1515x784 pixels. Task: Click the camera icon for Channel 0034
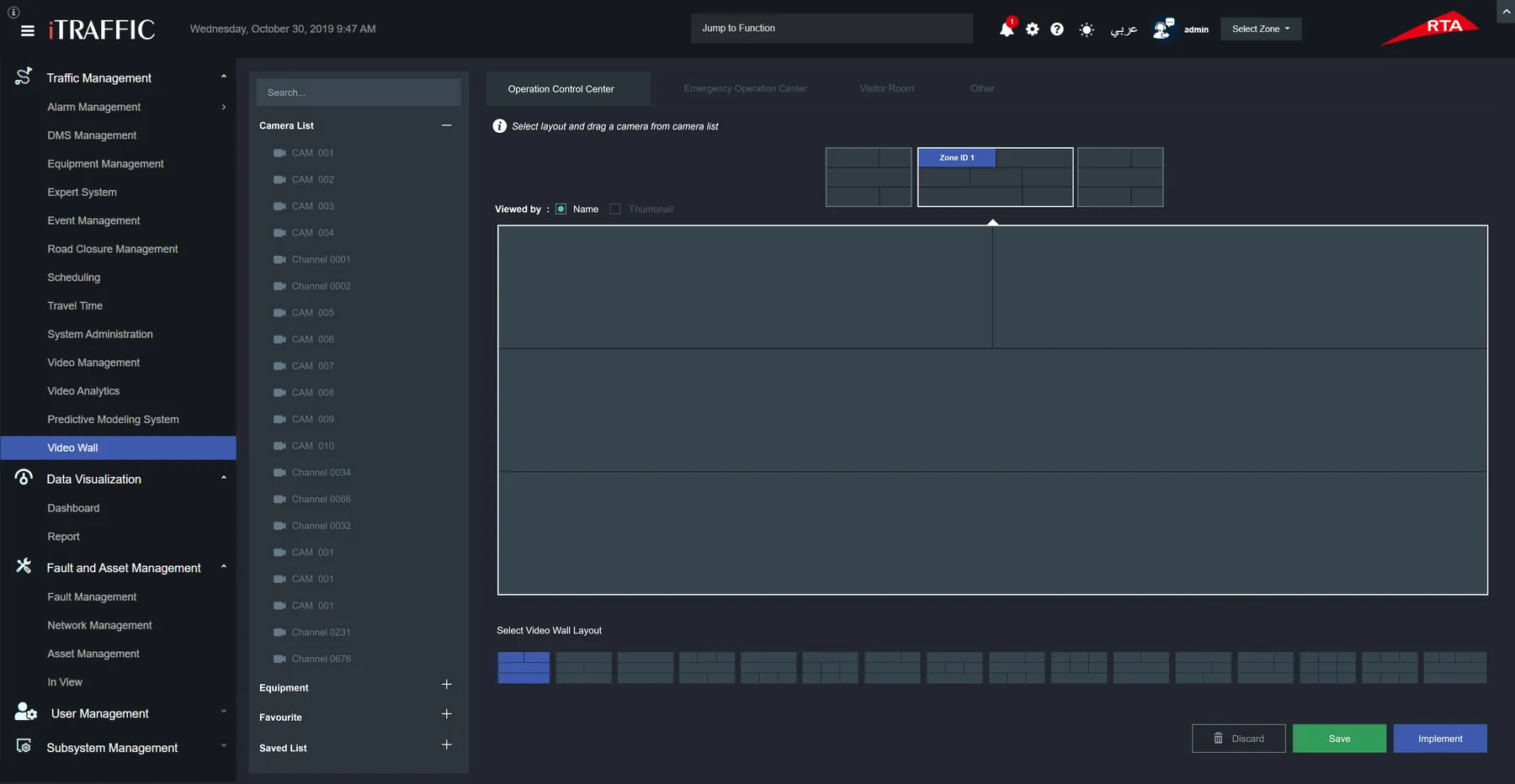click(279, 472)
